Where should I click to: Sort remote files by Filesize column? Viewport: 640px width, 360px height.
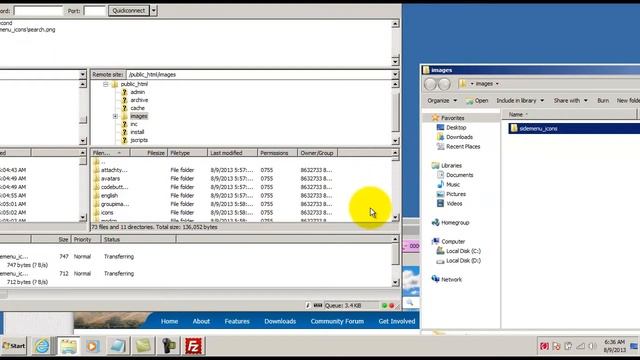point(148,153)
